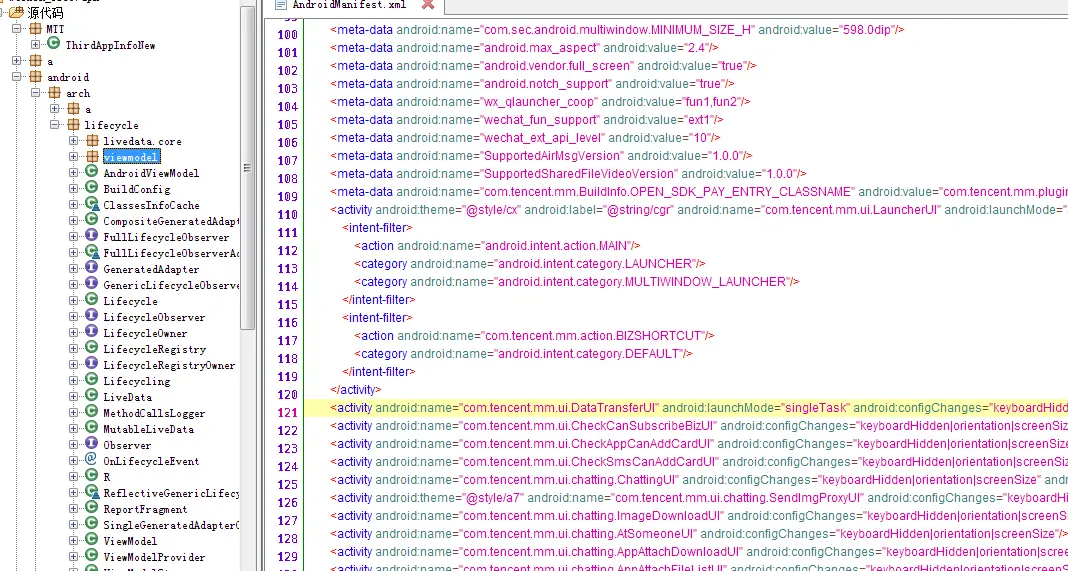Image resolution: width=1068 pixels, height=571 pixels.
Task: Click the android package icon
Action: (35, 77)
